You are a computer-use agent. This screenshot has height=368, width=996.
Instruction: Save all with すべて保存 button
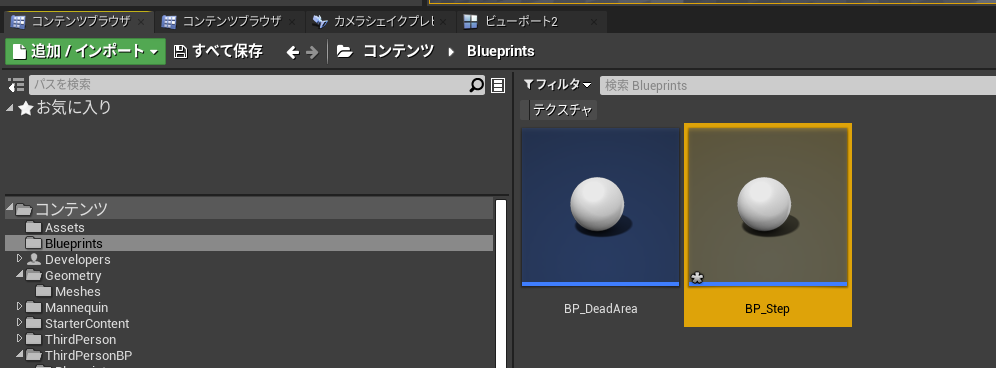click(218, 51)
